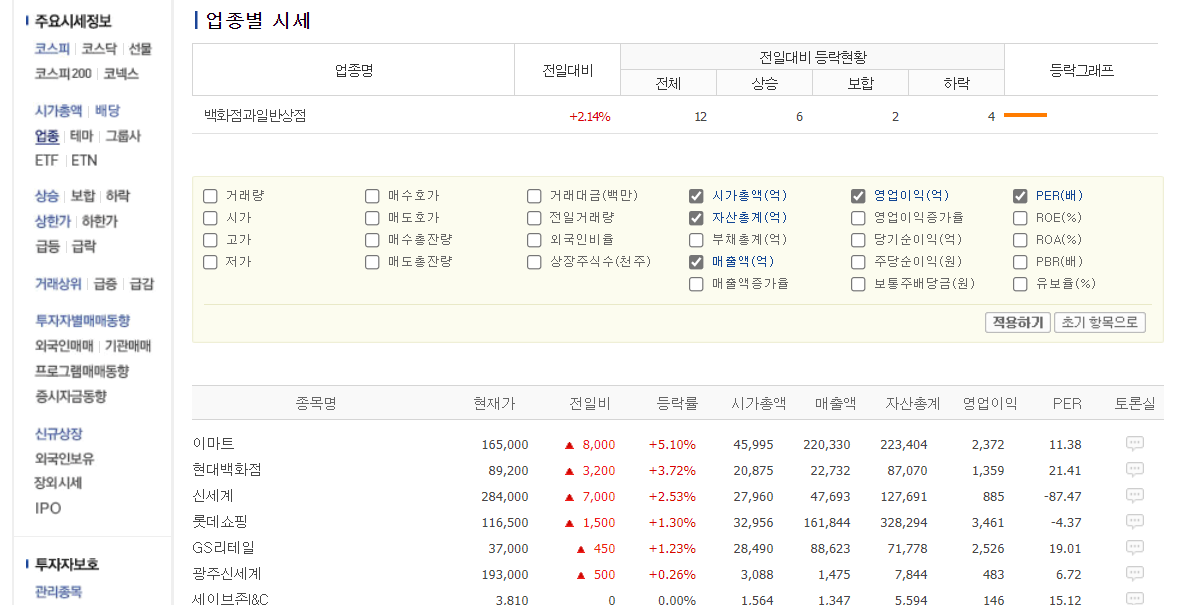
Task: Open discussion room icon for 광주신세계
Action: tap(1134, 573)
